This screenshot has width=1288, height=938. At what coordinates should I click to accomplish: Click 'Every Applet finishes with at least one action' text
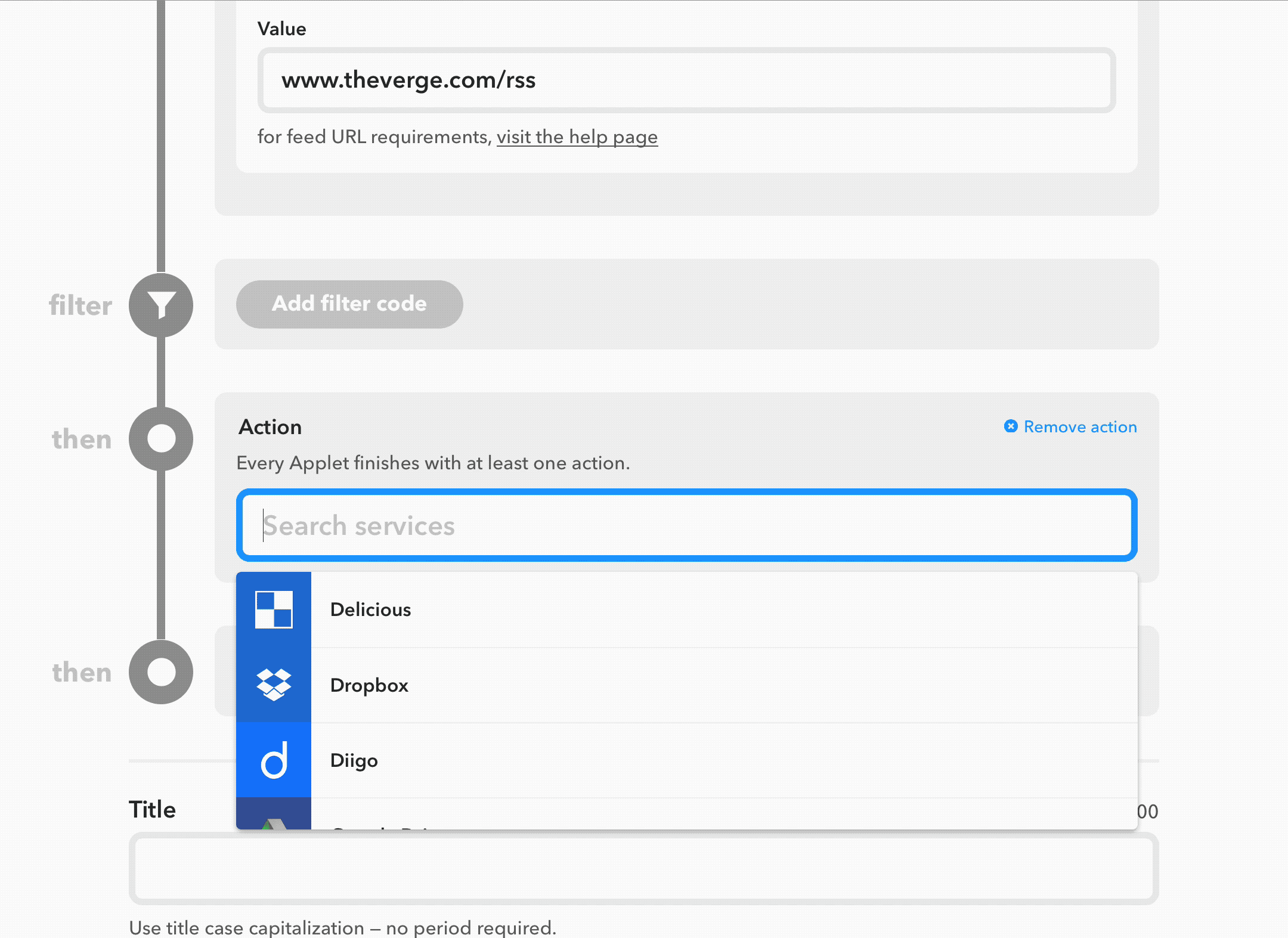tap(434, 463)
